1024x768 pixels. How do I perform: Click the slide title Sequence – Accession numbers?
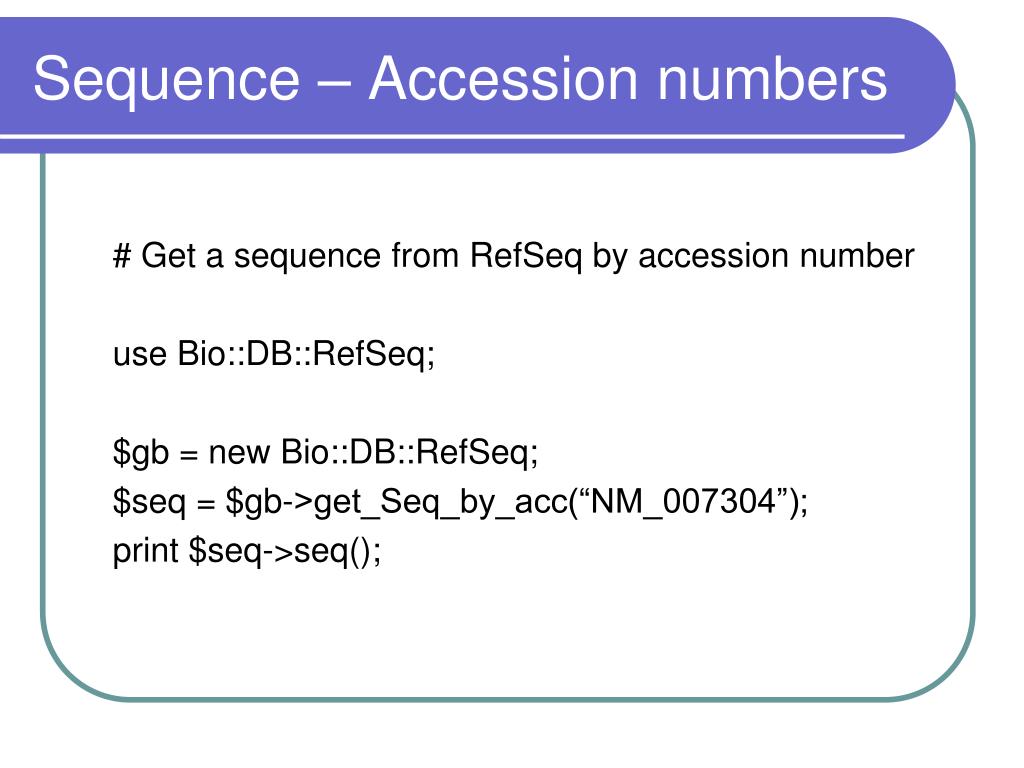(x=460, y=80)
